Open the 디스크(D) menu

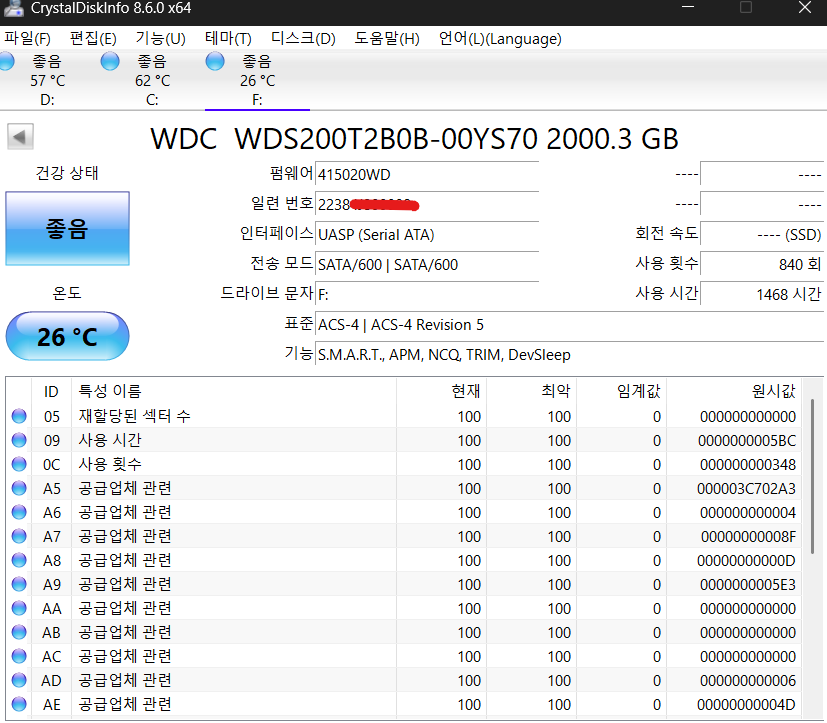[x=303, y=38]
